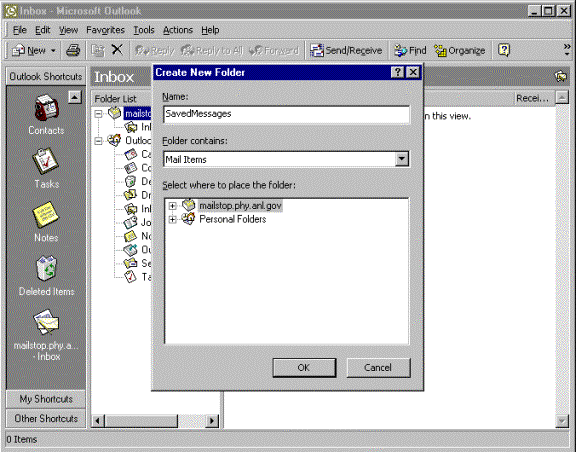Open the Contacts shortcut icon
The width and height of the screenshot is (576, 452).
(46, 108)
